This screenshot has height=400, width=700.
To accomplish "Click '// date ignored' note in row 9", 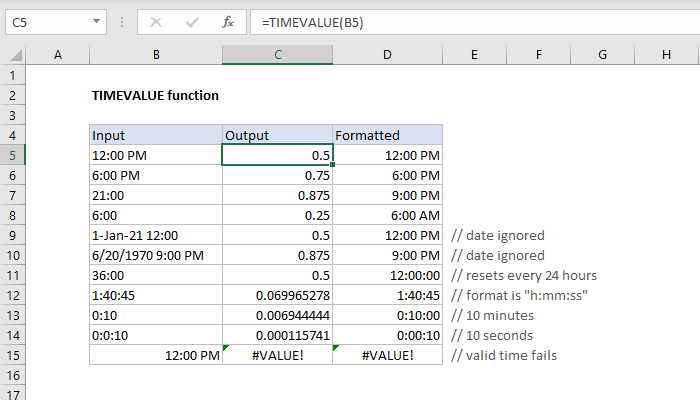I will click(x=497, y=235).
